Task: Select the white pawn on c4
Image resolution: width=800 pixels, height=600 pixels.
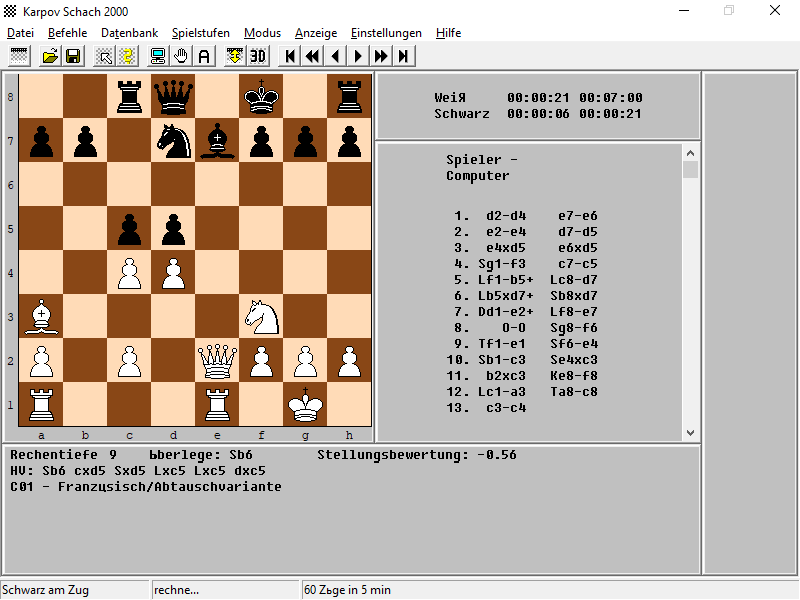Action: click(x=129, y=272)
